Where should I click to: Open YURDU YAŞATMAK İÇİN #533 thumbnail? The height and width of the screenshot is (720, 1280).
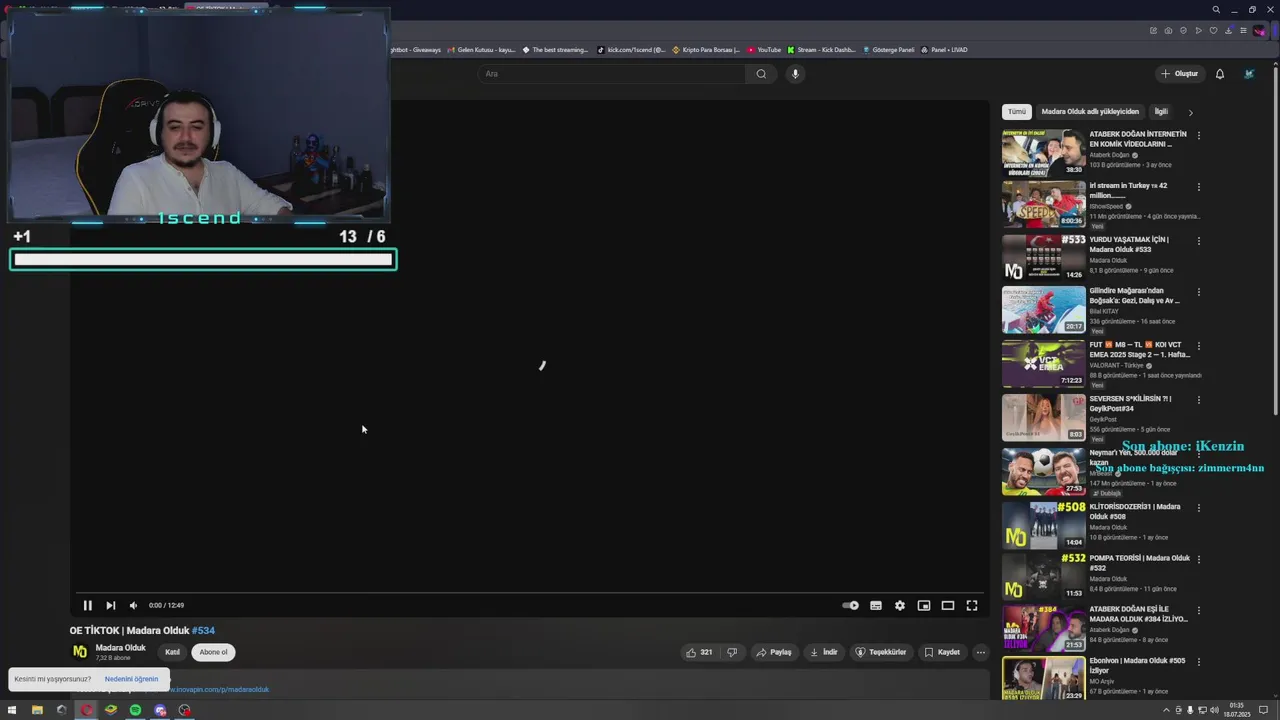[x=1044, y=258]
